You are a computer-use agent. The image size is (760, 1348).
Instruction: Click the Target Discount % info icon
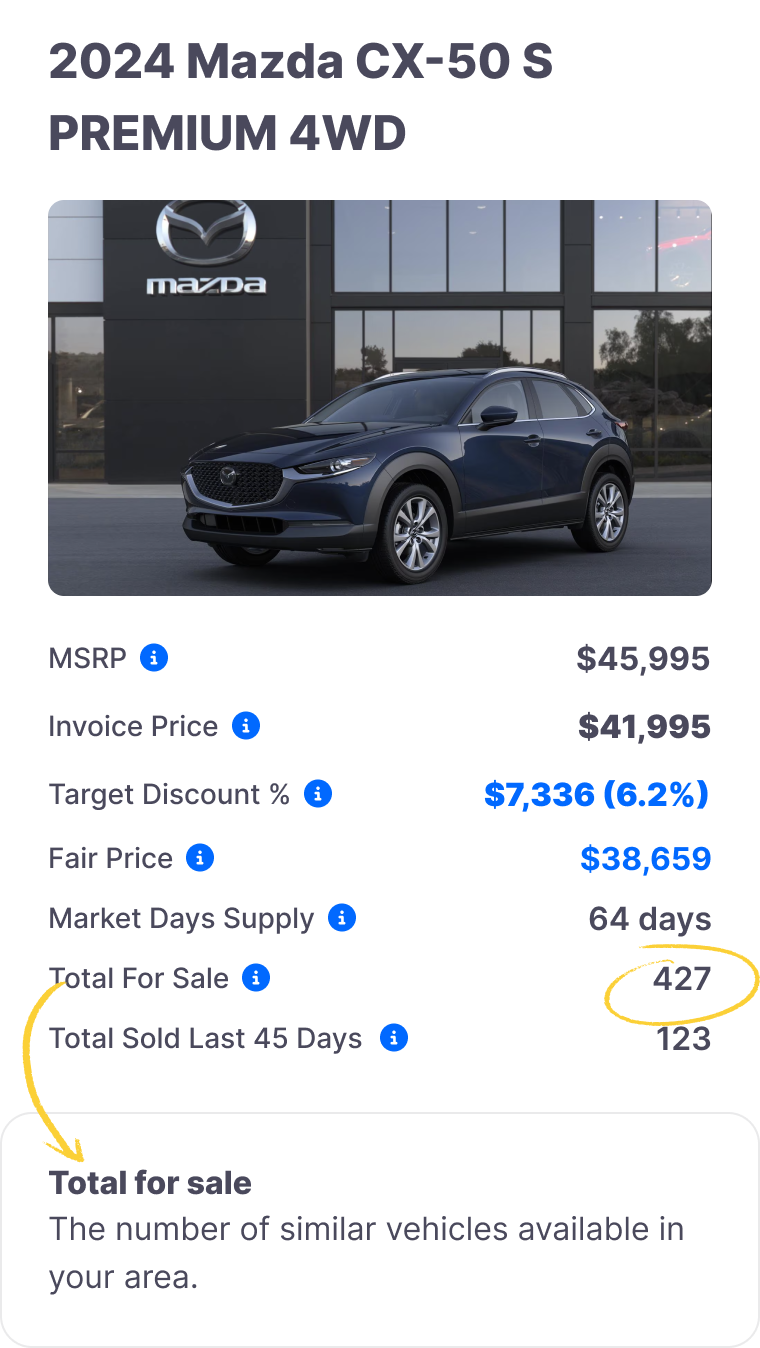click(x=318, y=794)
